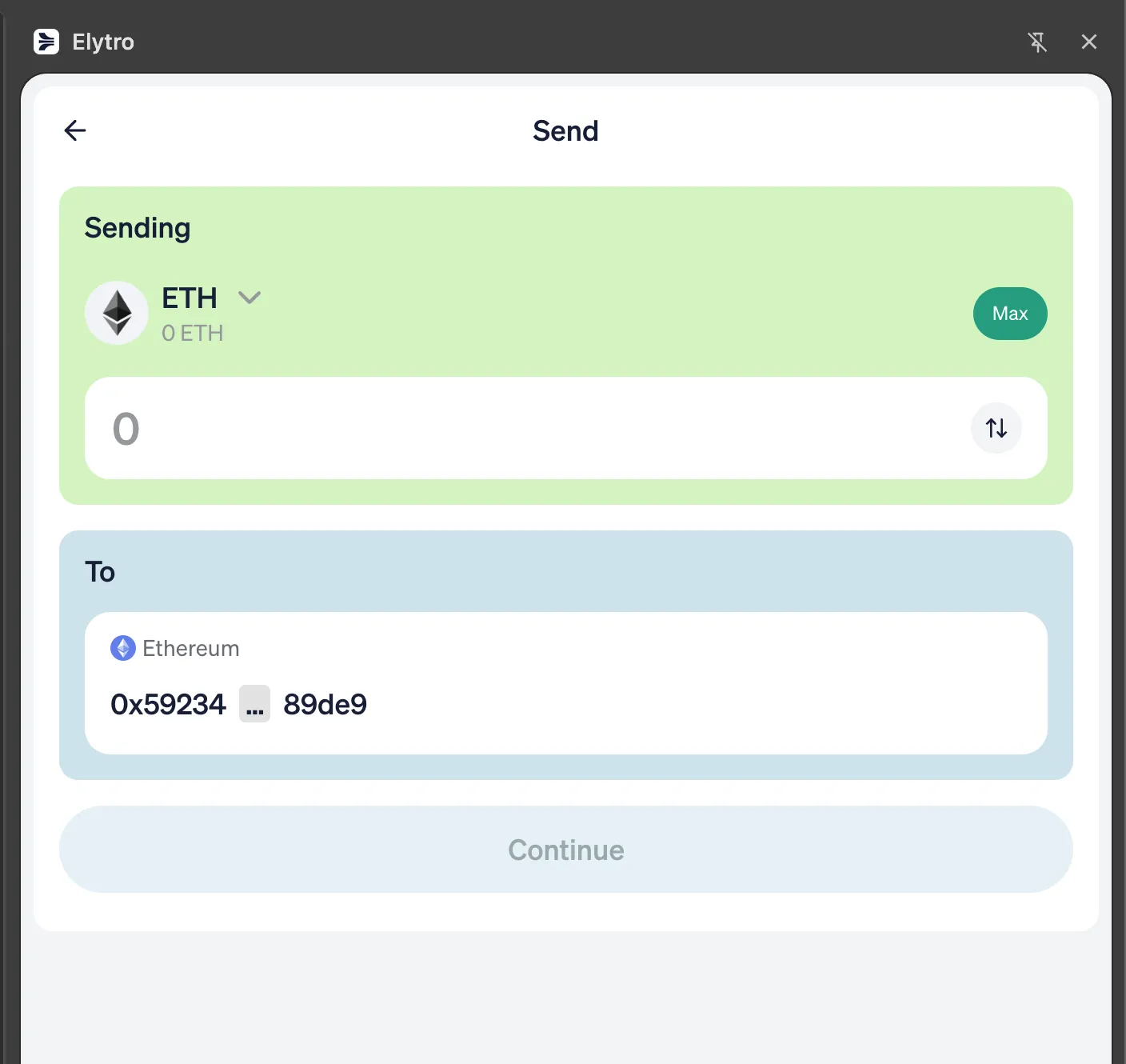Unpin the Elytro extension popup
1126x1064 pixels.
[x=1038, y=42]
